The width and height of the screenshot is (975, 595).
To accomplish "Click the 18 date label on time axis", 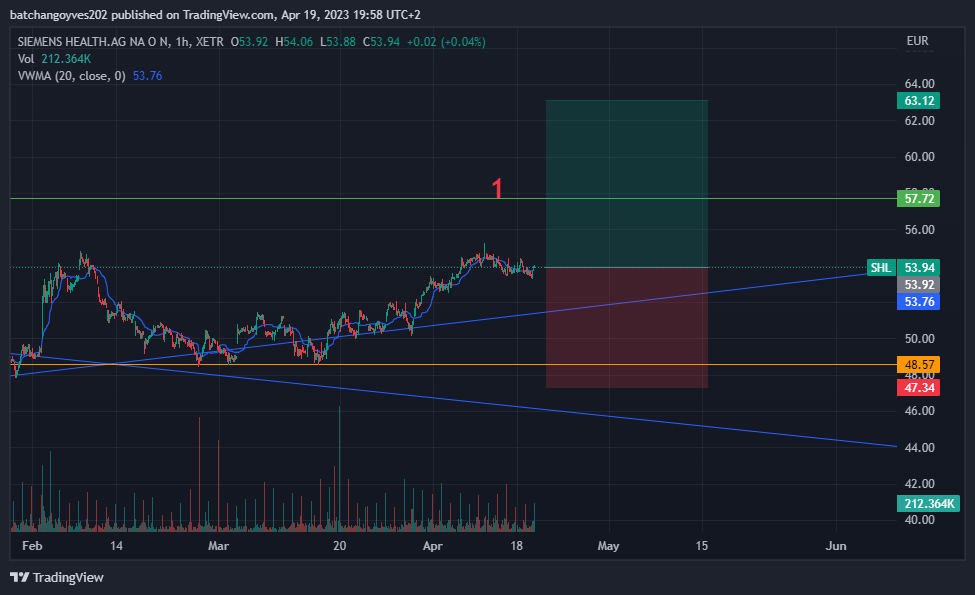I will [516, 546].
